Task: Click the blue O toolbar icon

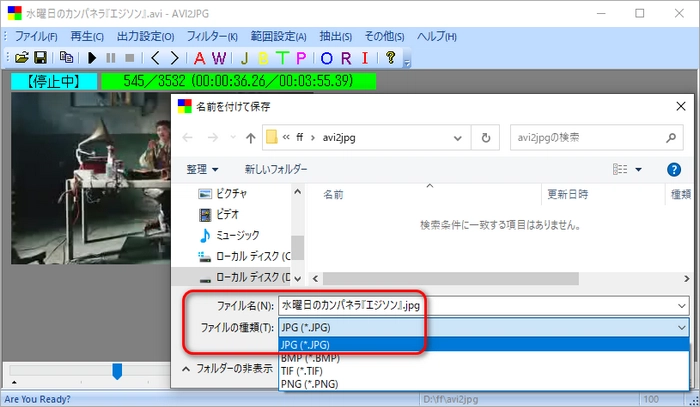Action: (x=327, y=58)
